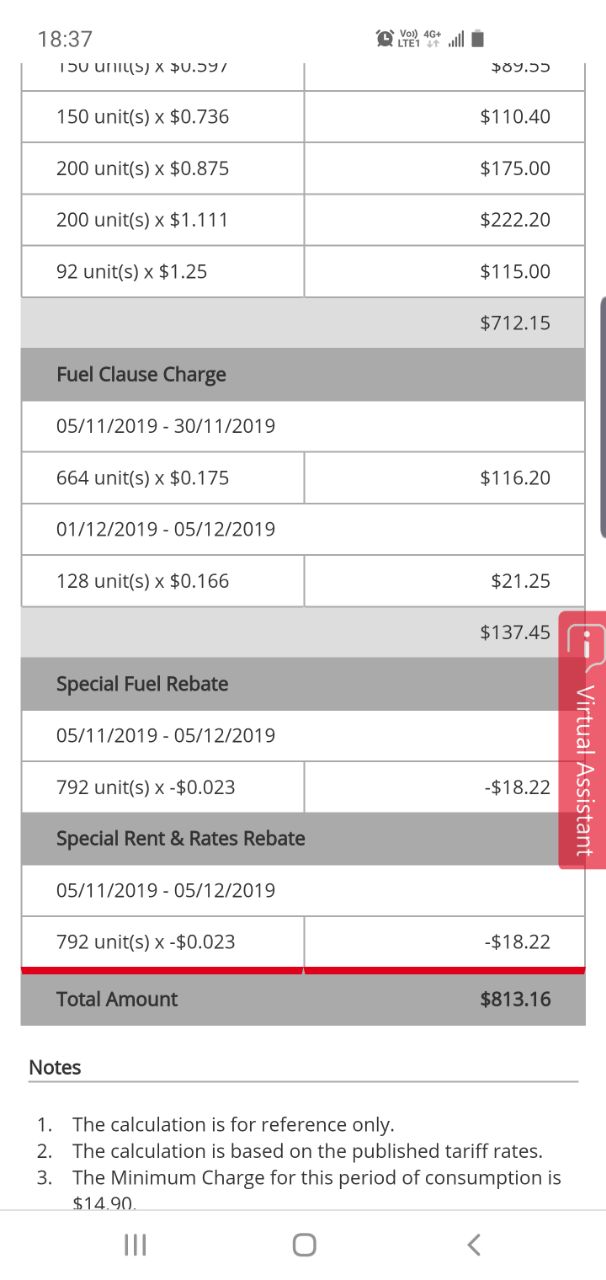Click the Virtual Assistant side tab
The height and width of the screenshot is (1280, 606).
(x=582, y=740)
